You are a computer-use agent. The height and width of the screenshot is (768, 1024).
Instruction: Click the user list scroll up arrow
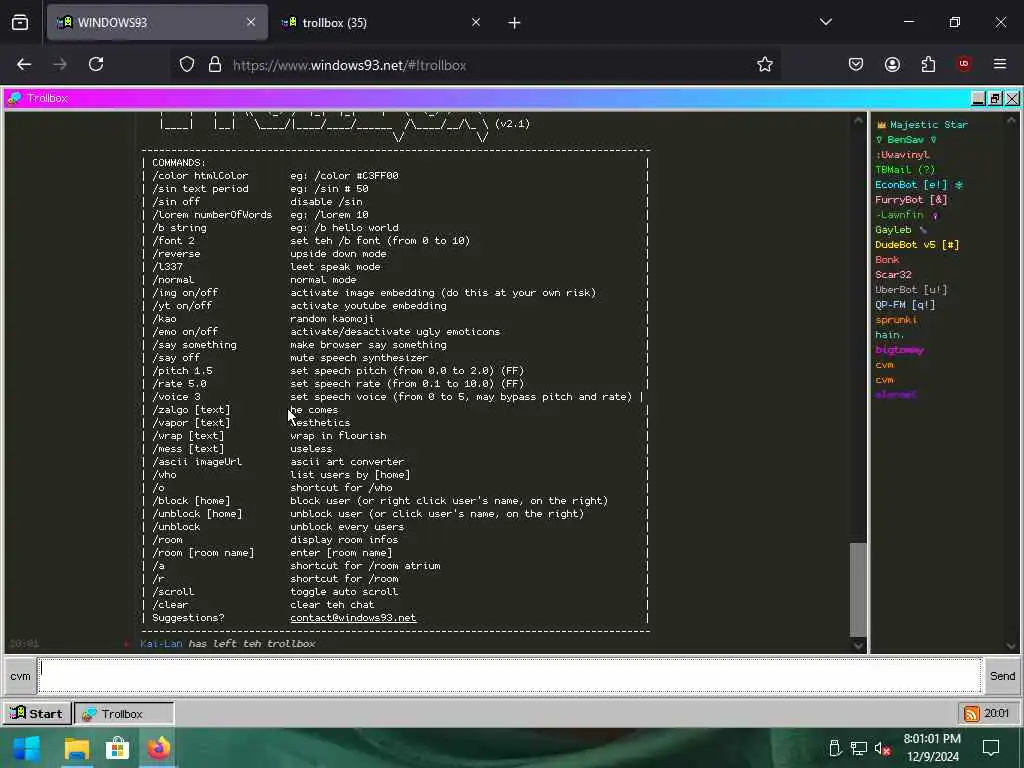(1012, 121)
